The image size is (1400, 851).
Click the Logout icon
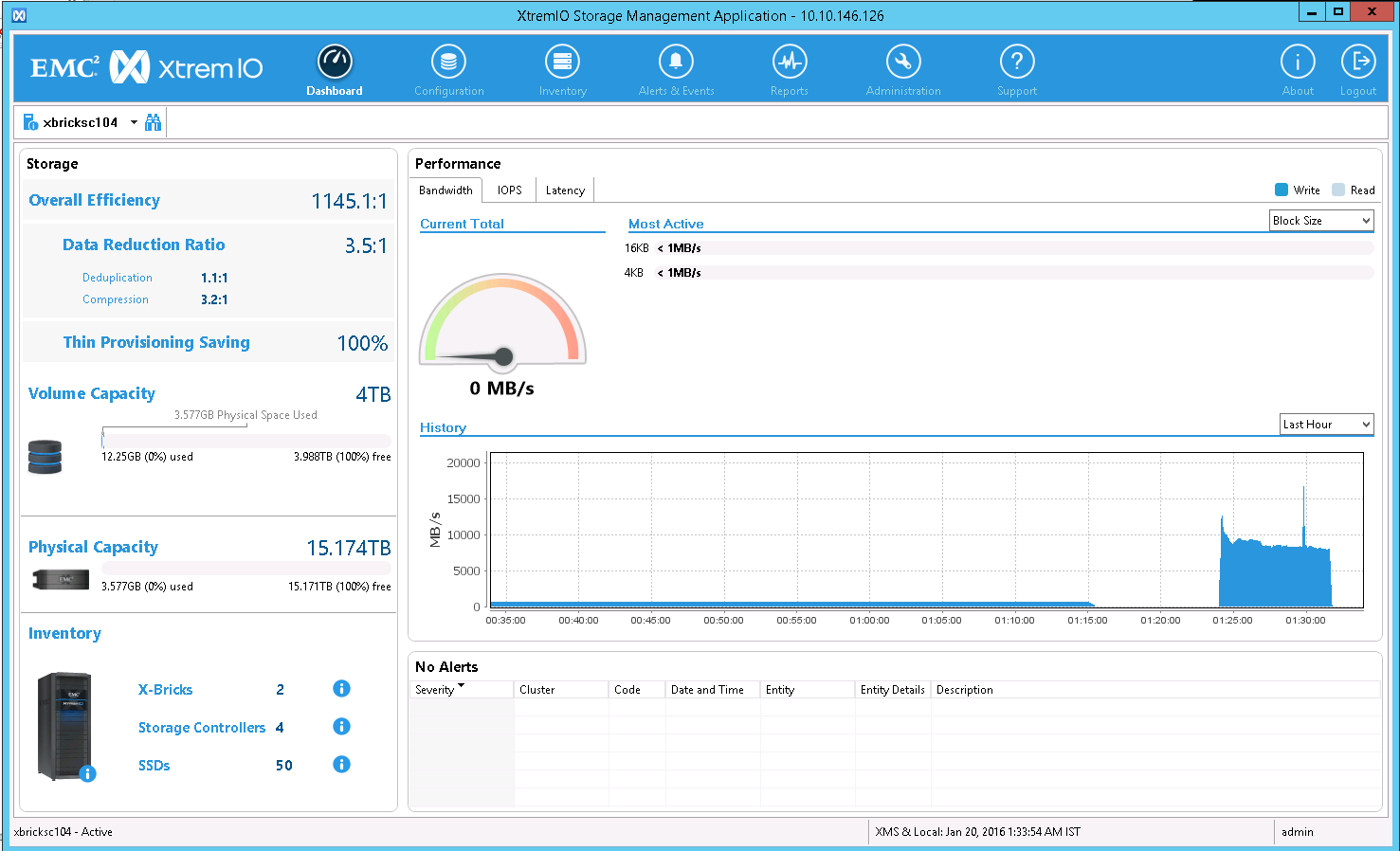coord(1357,63)
